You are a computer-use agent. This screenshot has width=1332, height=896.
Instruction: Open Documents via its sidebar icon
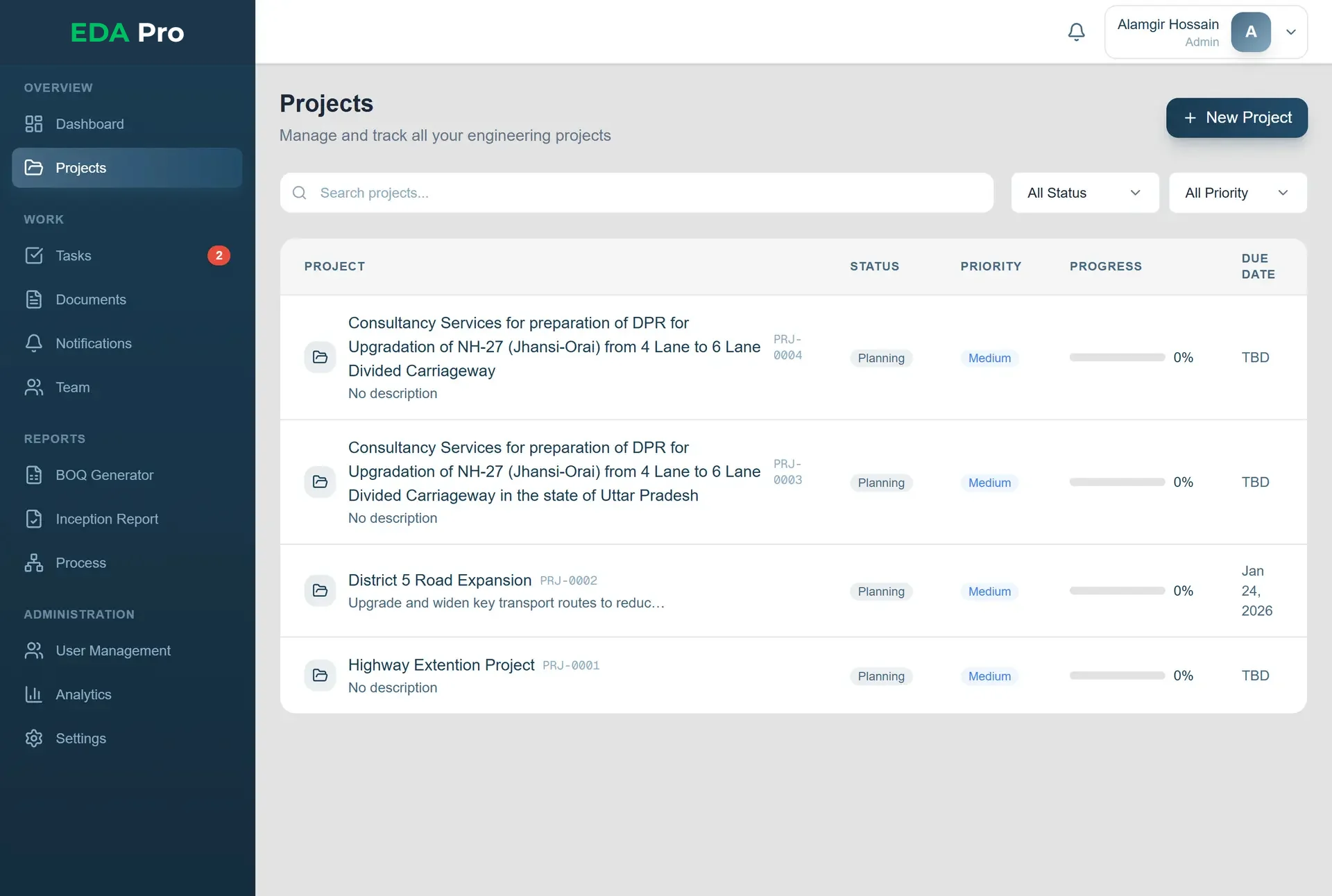(35, 299)
